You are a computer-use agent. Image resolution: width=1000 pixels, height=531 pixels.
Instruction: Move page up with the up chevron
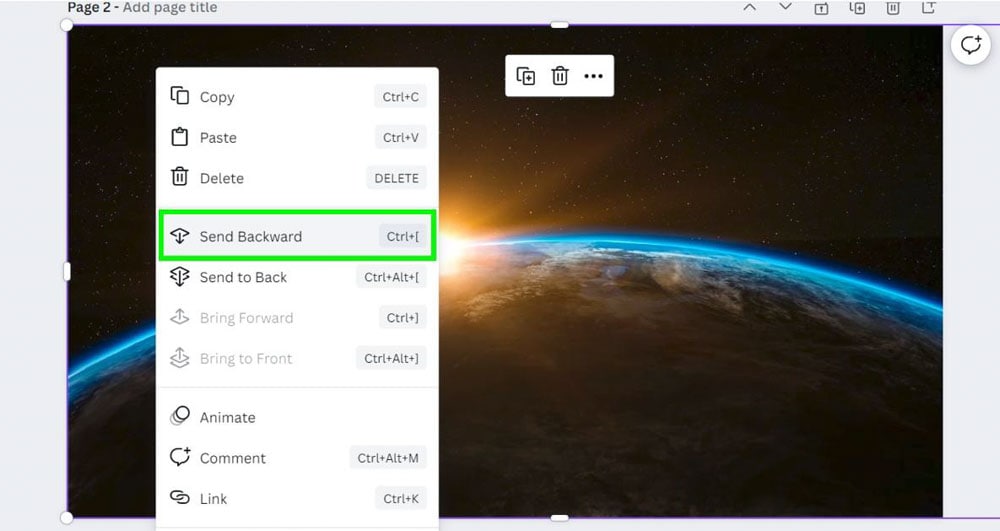[750, 8]
